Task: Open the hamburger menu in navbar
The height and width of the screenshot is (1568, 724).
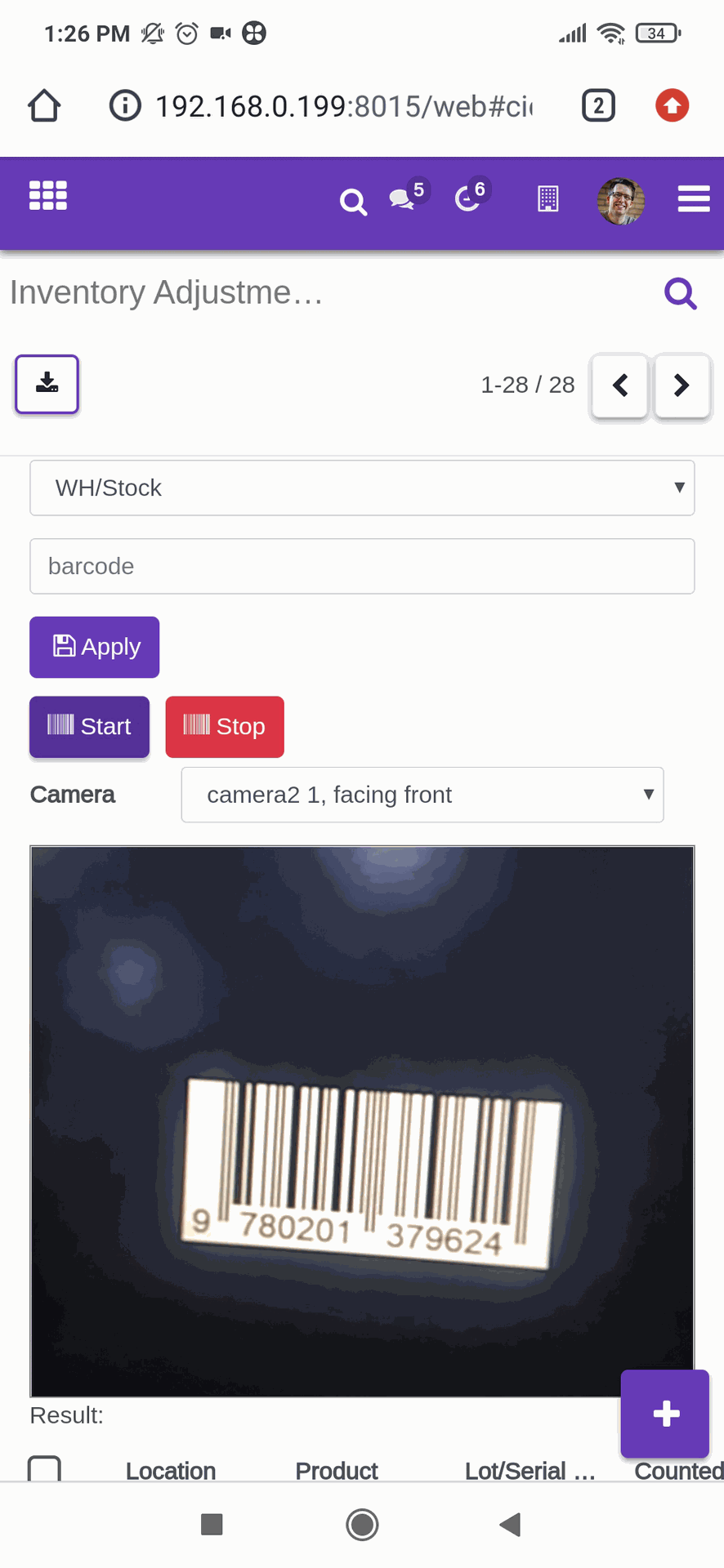Action: (693, 199)
